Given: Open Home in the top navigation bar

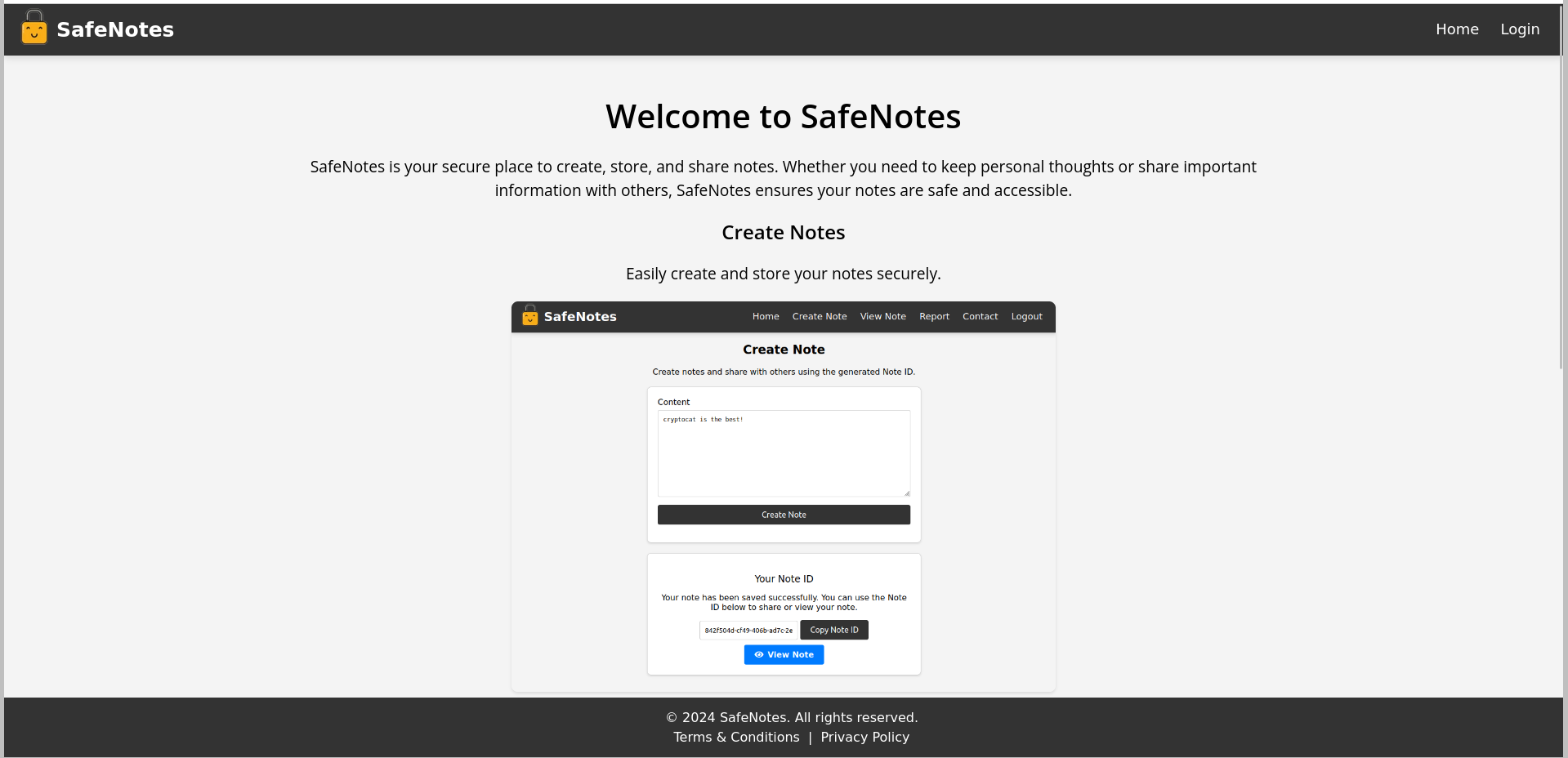Looking at the screenshot, I should click(1457, 29).
